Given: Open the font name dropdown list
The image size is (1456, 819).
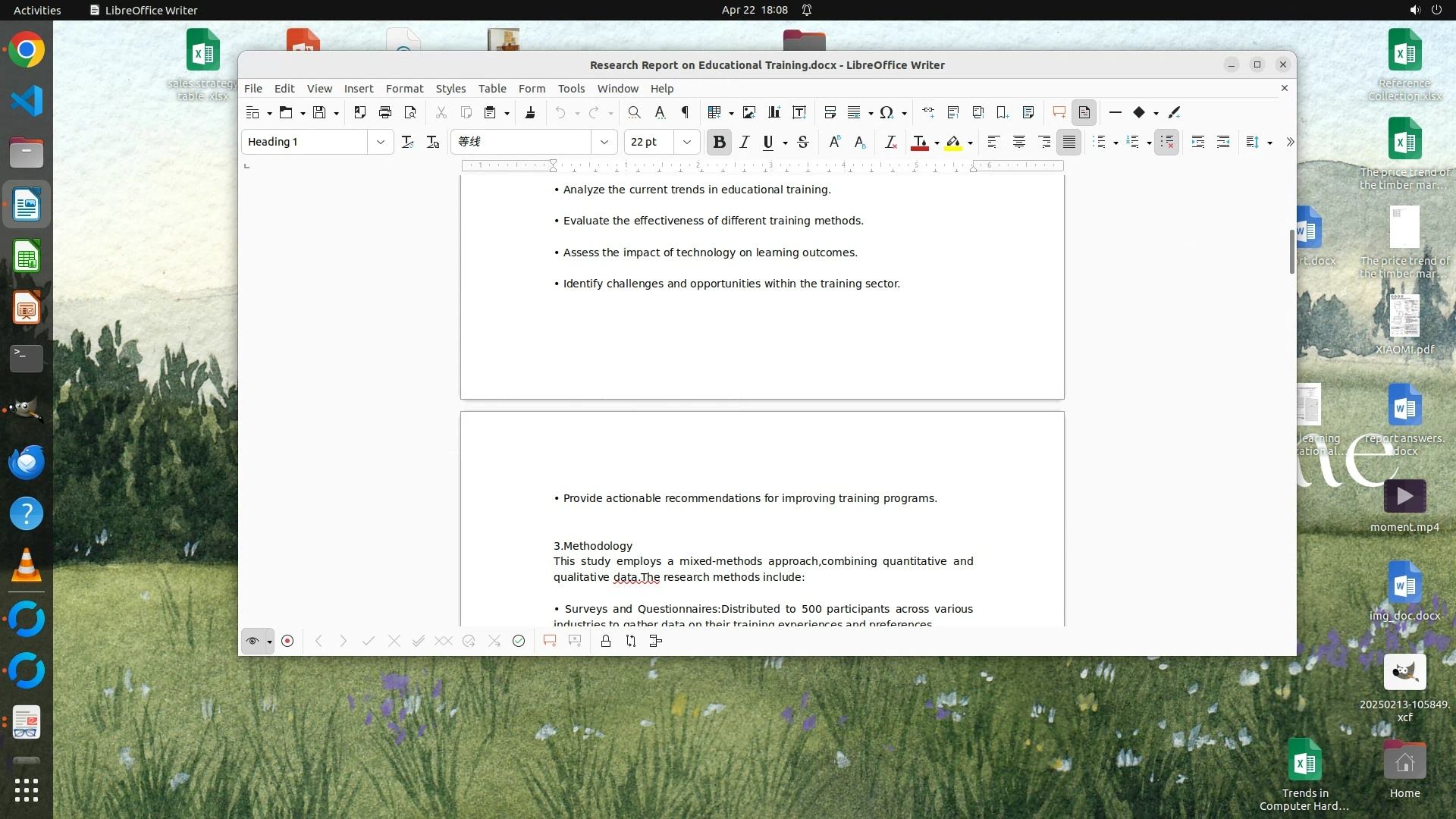Looking at the screenshot, I should (604, 142).
